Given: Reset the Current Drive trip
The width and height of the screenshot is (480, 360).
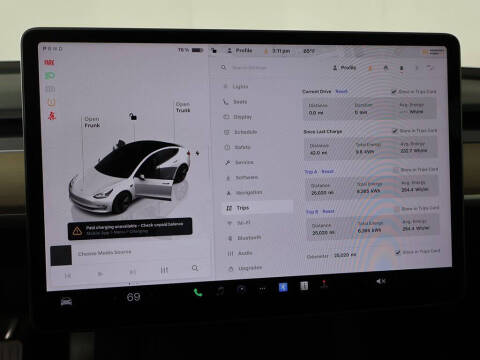Looking at the screenshot, I should pyautogui.click(x=341, y=91).
